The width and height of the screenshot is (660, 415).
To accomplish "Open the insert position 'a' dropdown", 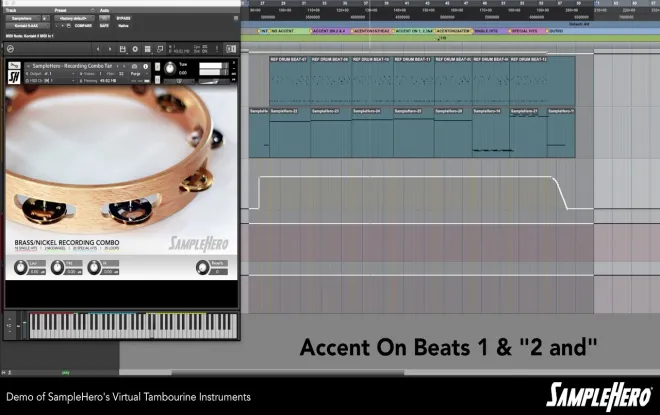I will 45,19.
